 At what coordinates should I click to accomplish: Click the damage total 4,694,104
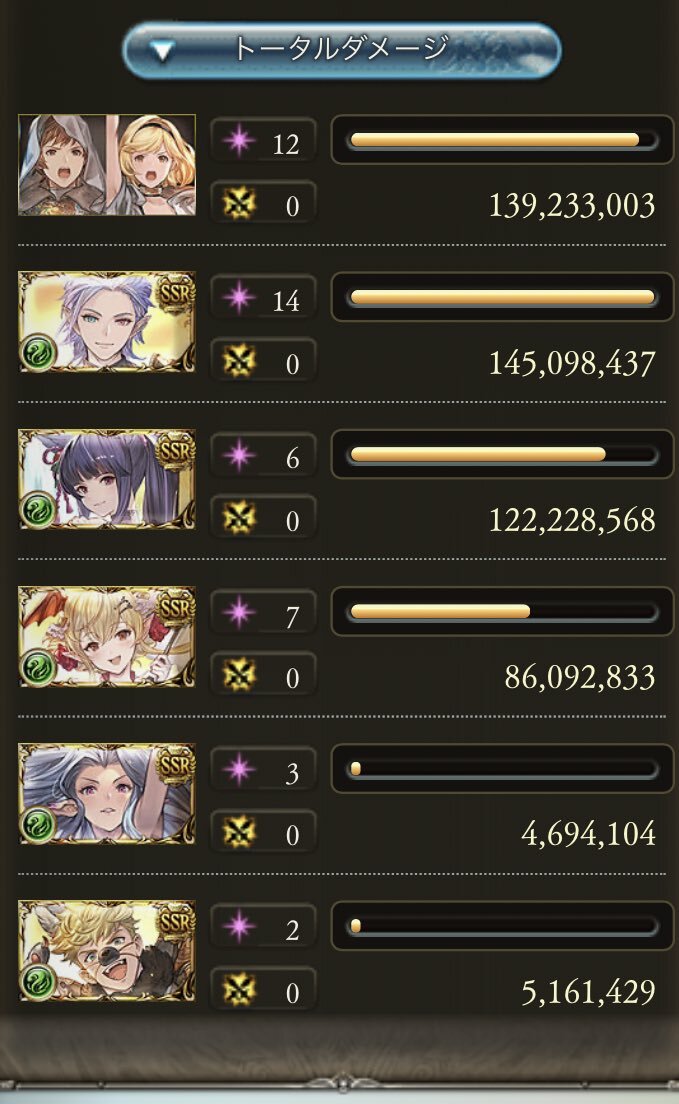(x=589, y=834)
